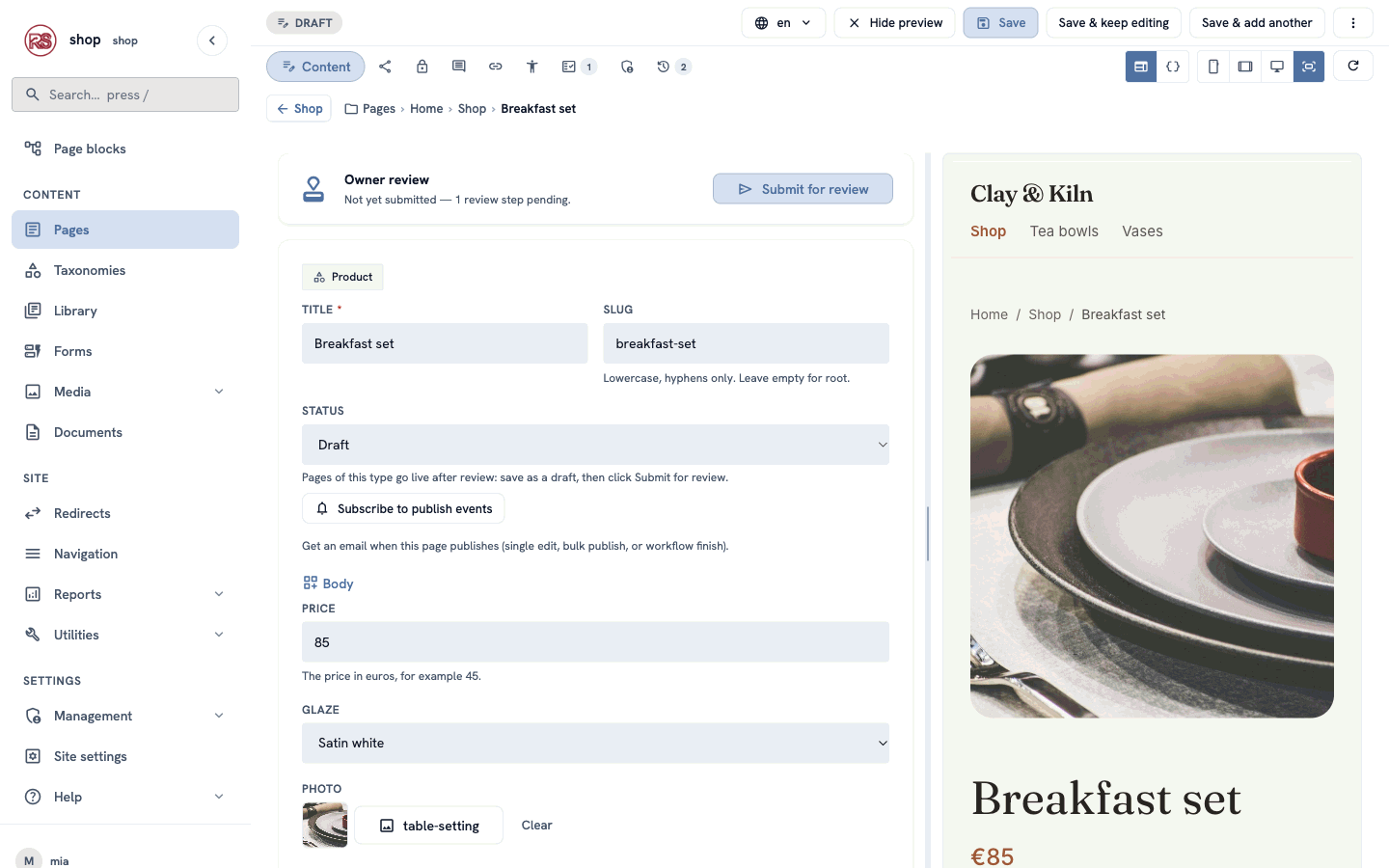The width and height of the screenshot is (1389, 868).
Task: Open the shield privacy tab icon
Action: coord(626,67)
